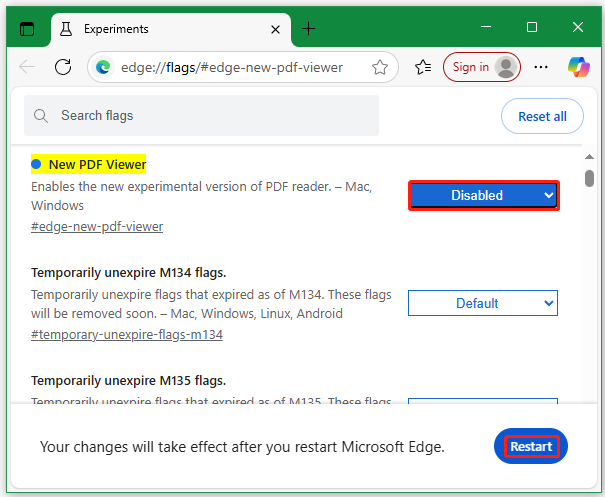Launch the Copilot icon

coord(578,67)
